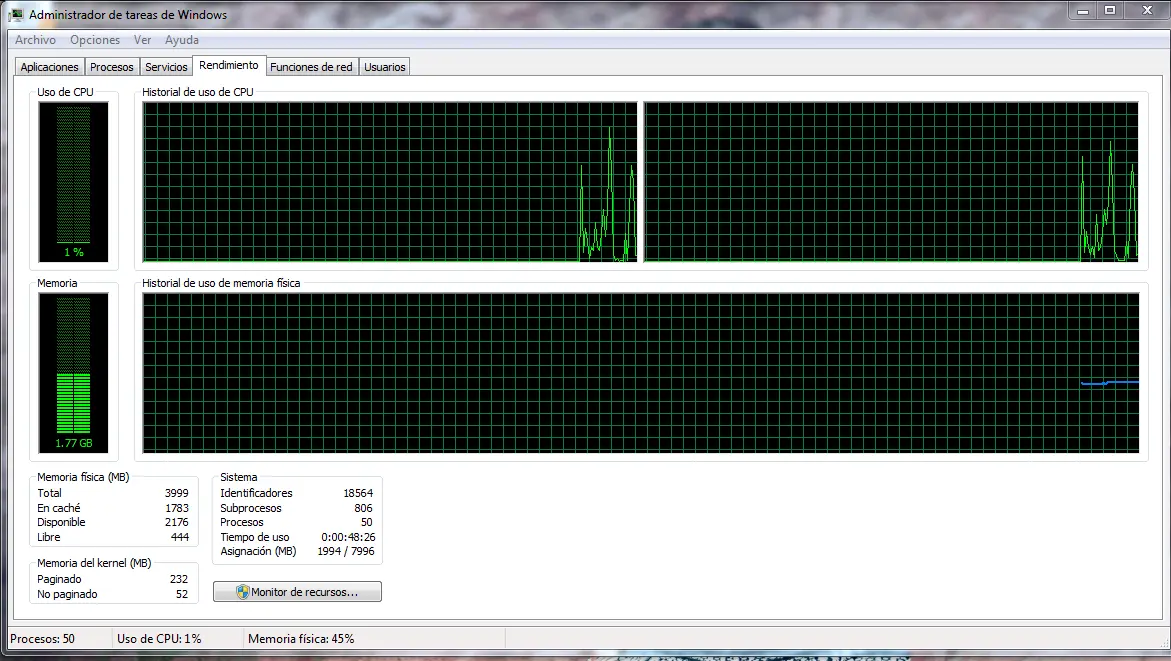Click the Memoria física: 45% status entry

click(x=301, y=639)
